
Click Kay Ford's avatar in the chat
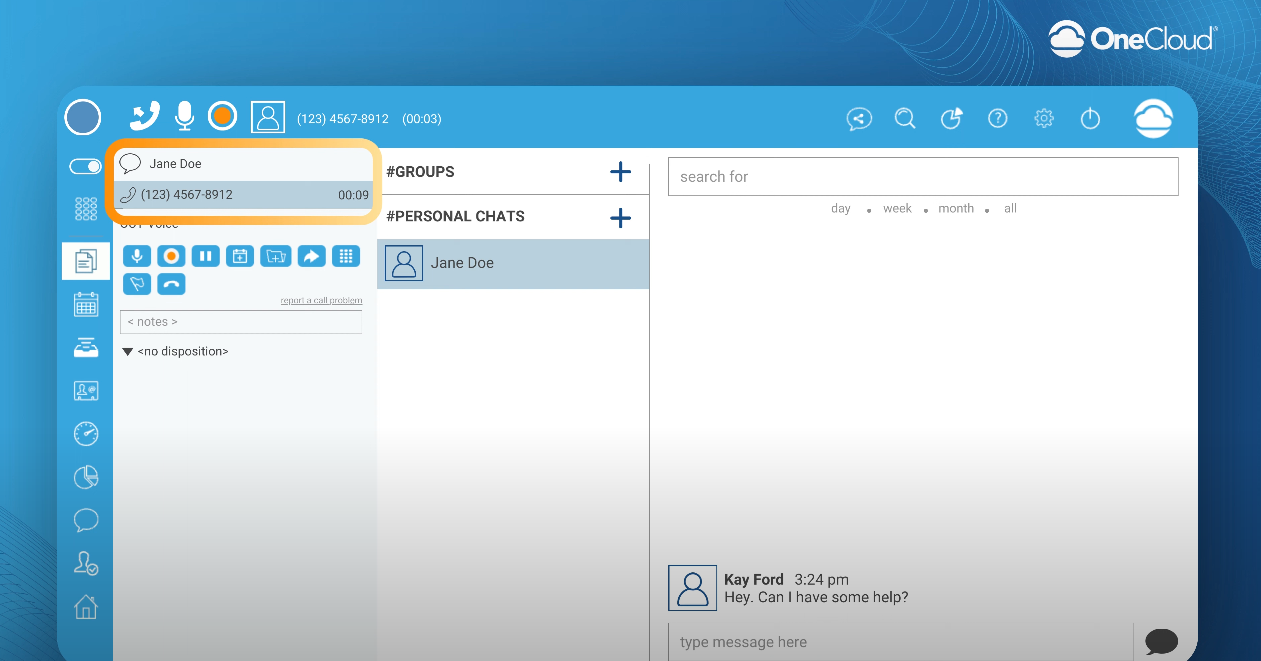pyautogui.click(x=692, y=588)
